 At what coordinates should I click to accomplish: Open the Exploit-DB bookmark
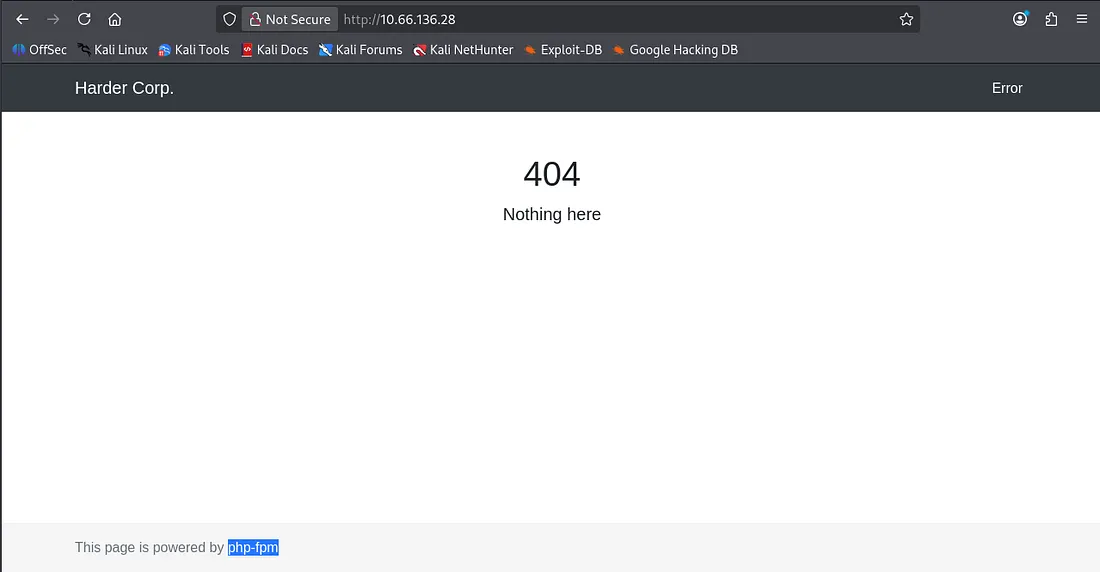point(563,50)
